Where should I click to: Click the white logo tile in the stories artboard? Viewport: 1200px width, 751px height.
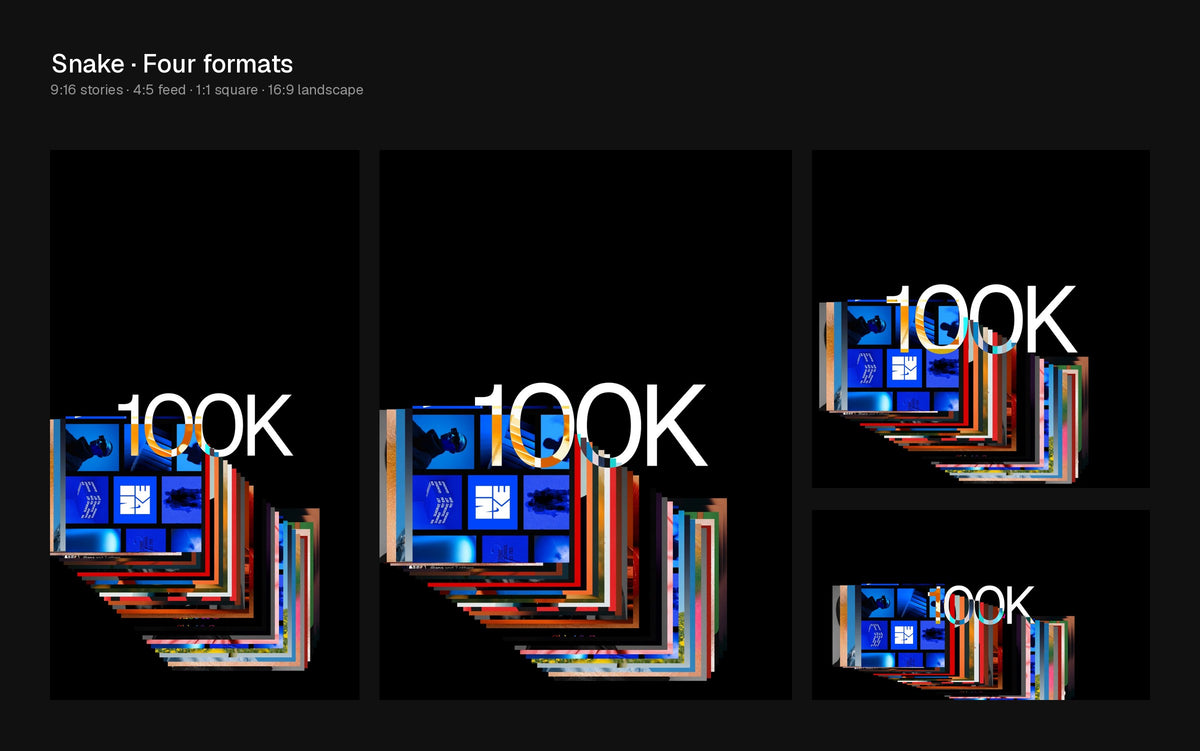[x=136, y=499]
